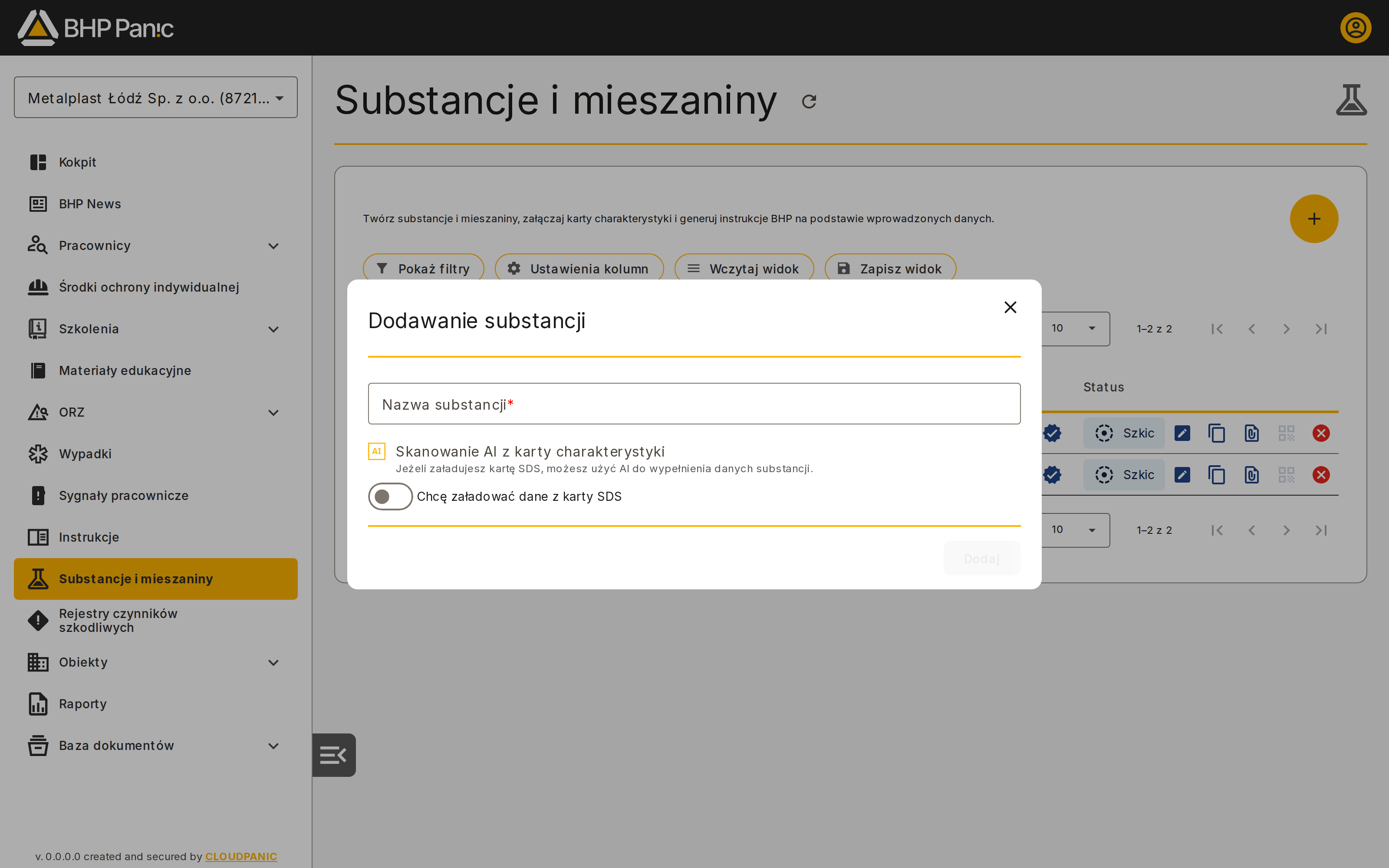Image resolution: width=1389 pixels, height=868 pixels.
Task: Click Wczytaj widok button
Action: coord(744,268)
